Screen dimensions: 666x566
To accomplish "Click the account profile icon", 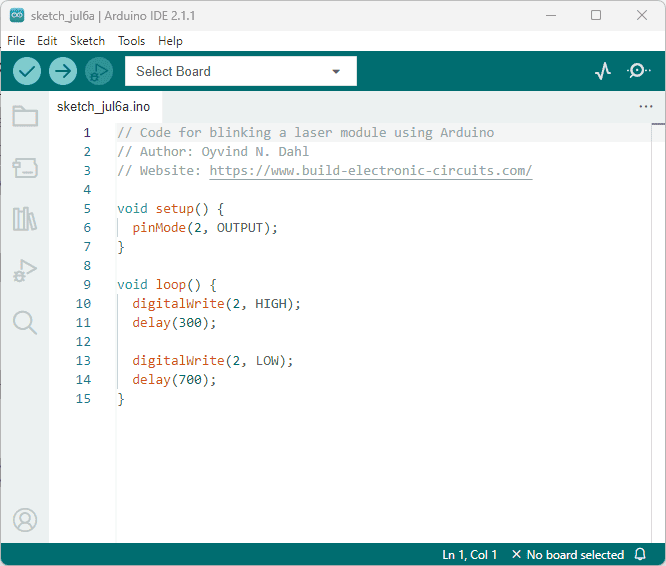I will [x=25, y=520].
